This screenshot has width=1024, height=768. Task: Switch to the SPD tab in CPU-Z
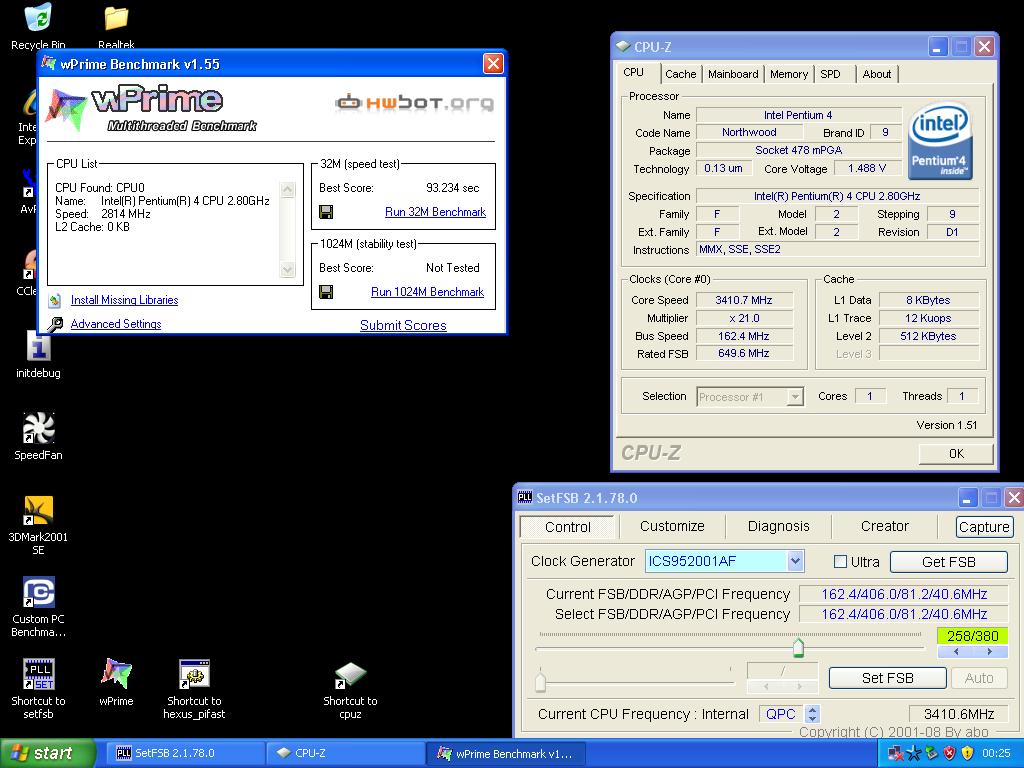pyautogui.click(x=831, y=74)
